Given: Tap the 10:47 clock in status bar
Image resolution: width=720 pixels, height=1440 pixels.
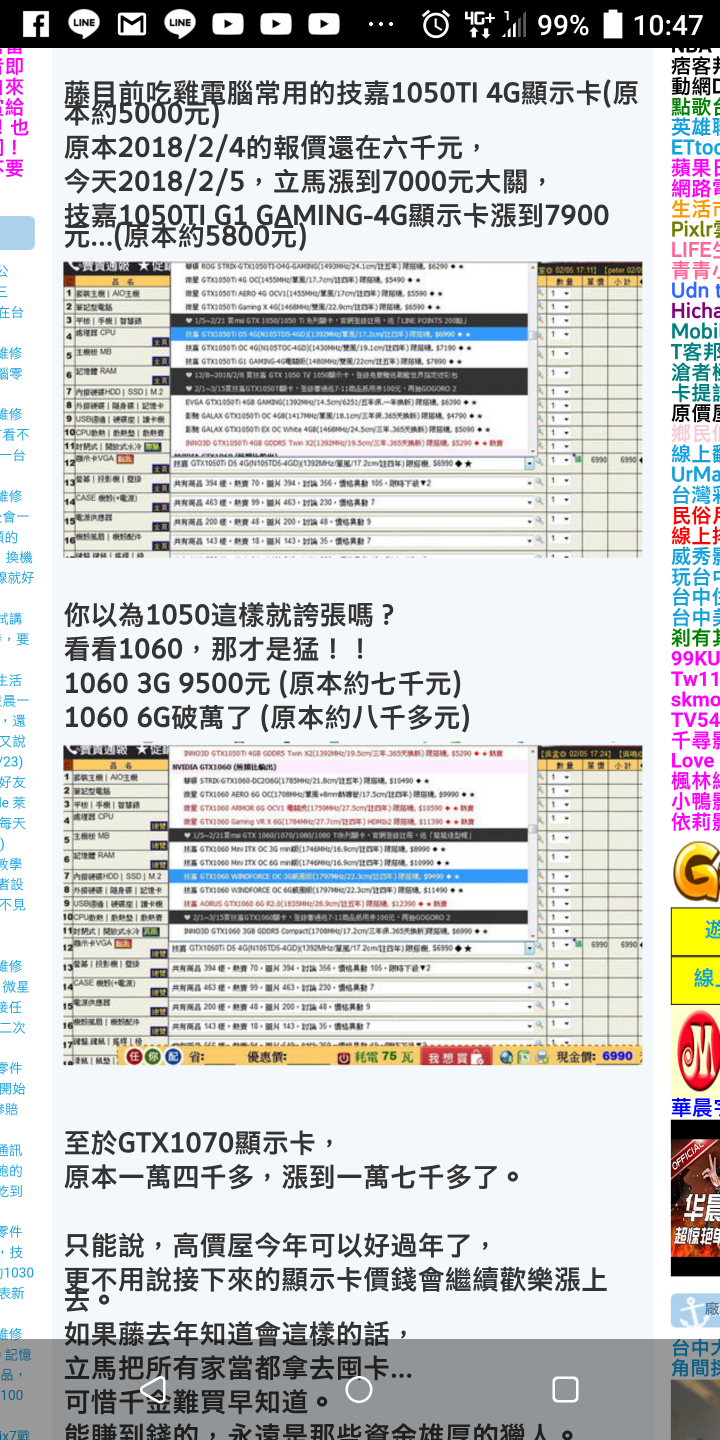Looking at the screenshot, I should [669, 24].
